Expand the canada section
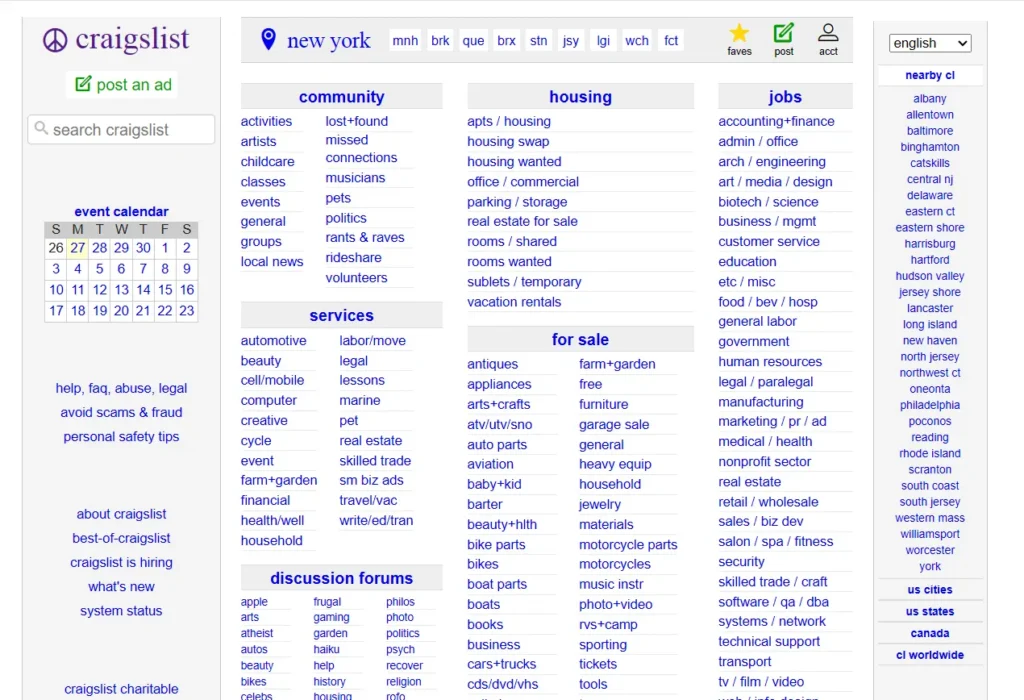1024x700 pixels. [x=930, y=633]
